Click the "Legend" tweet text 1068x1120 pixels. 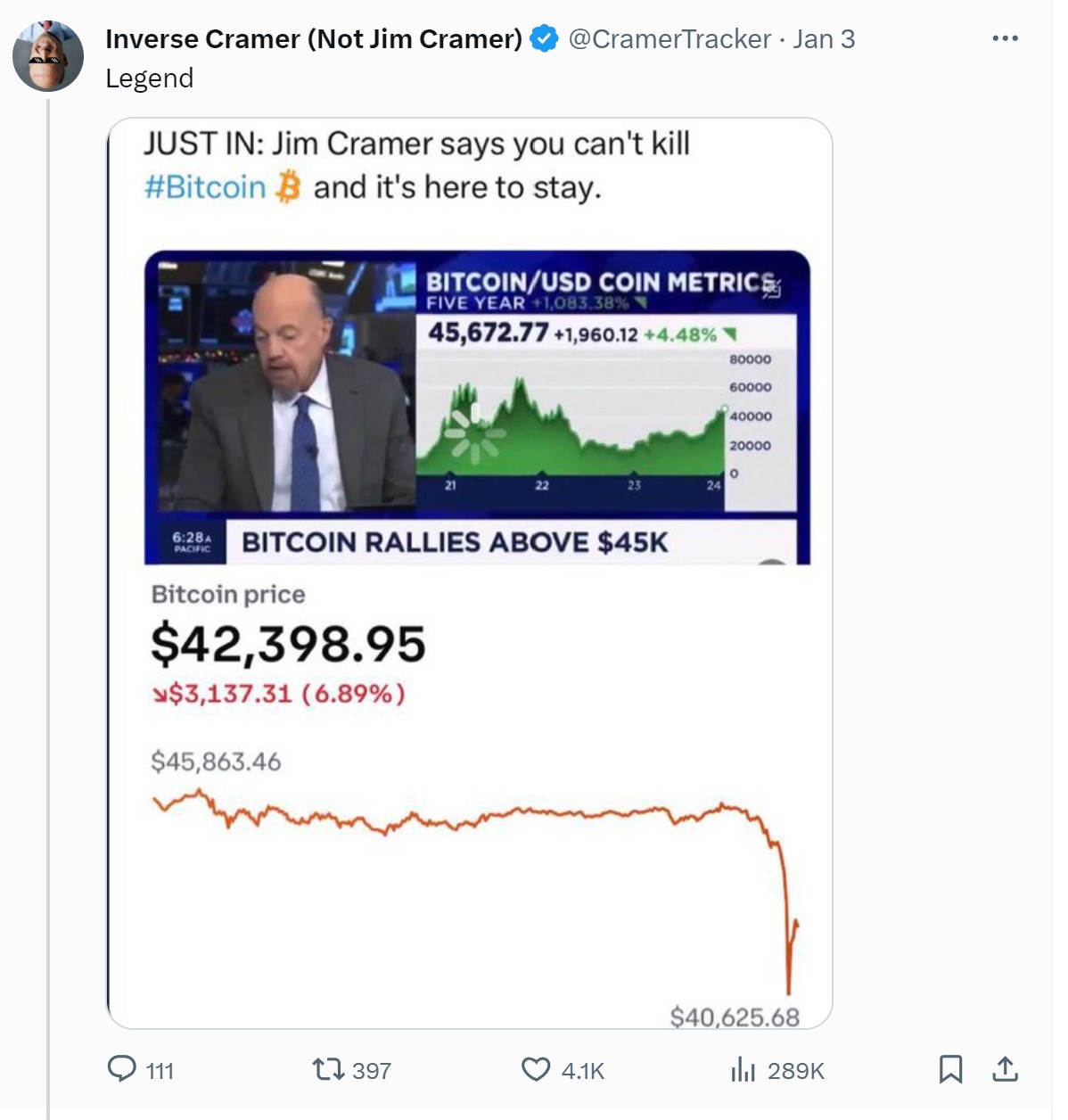pos(149,78)
